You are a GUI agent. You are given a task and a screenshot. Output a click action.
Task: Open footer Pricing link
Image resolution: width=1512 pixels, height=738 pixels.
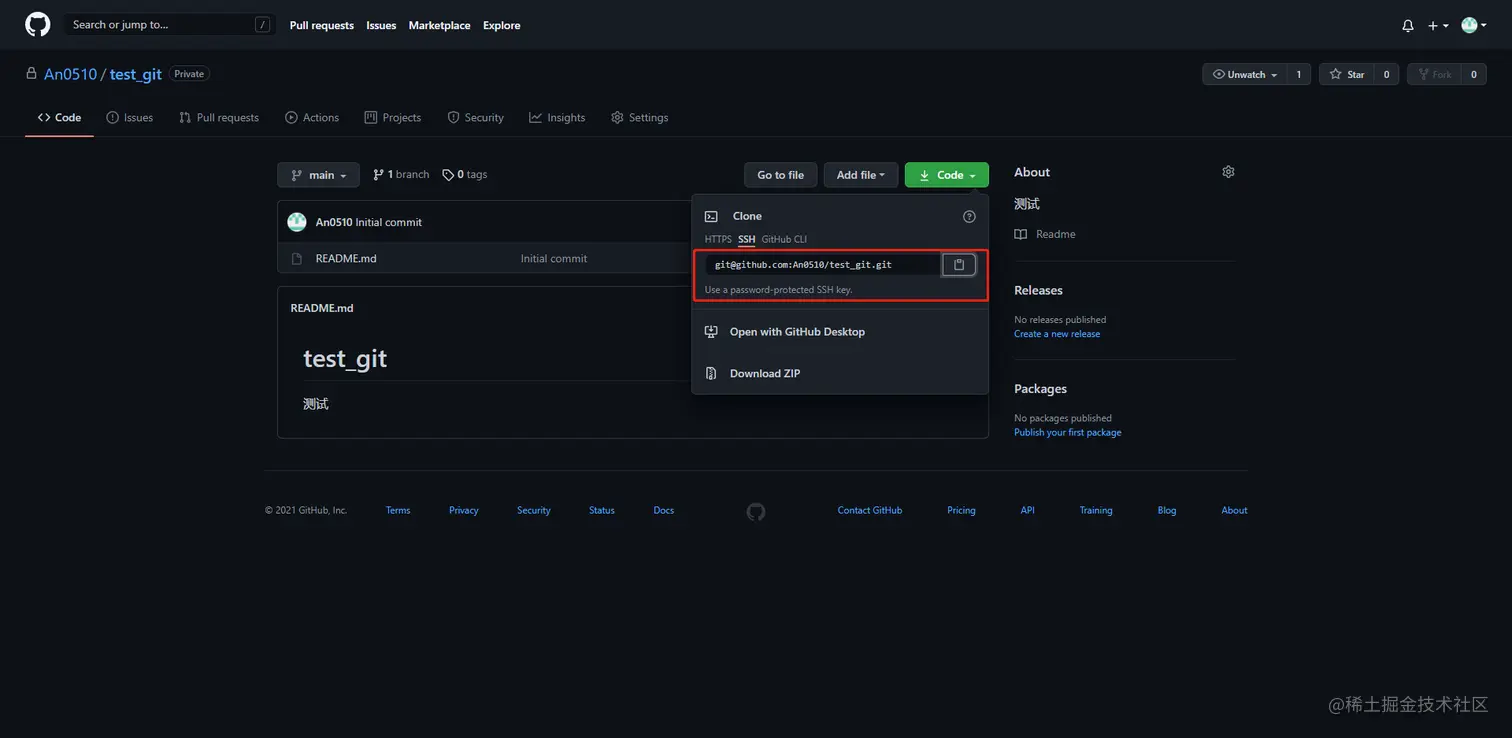[961, 510]
